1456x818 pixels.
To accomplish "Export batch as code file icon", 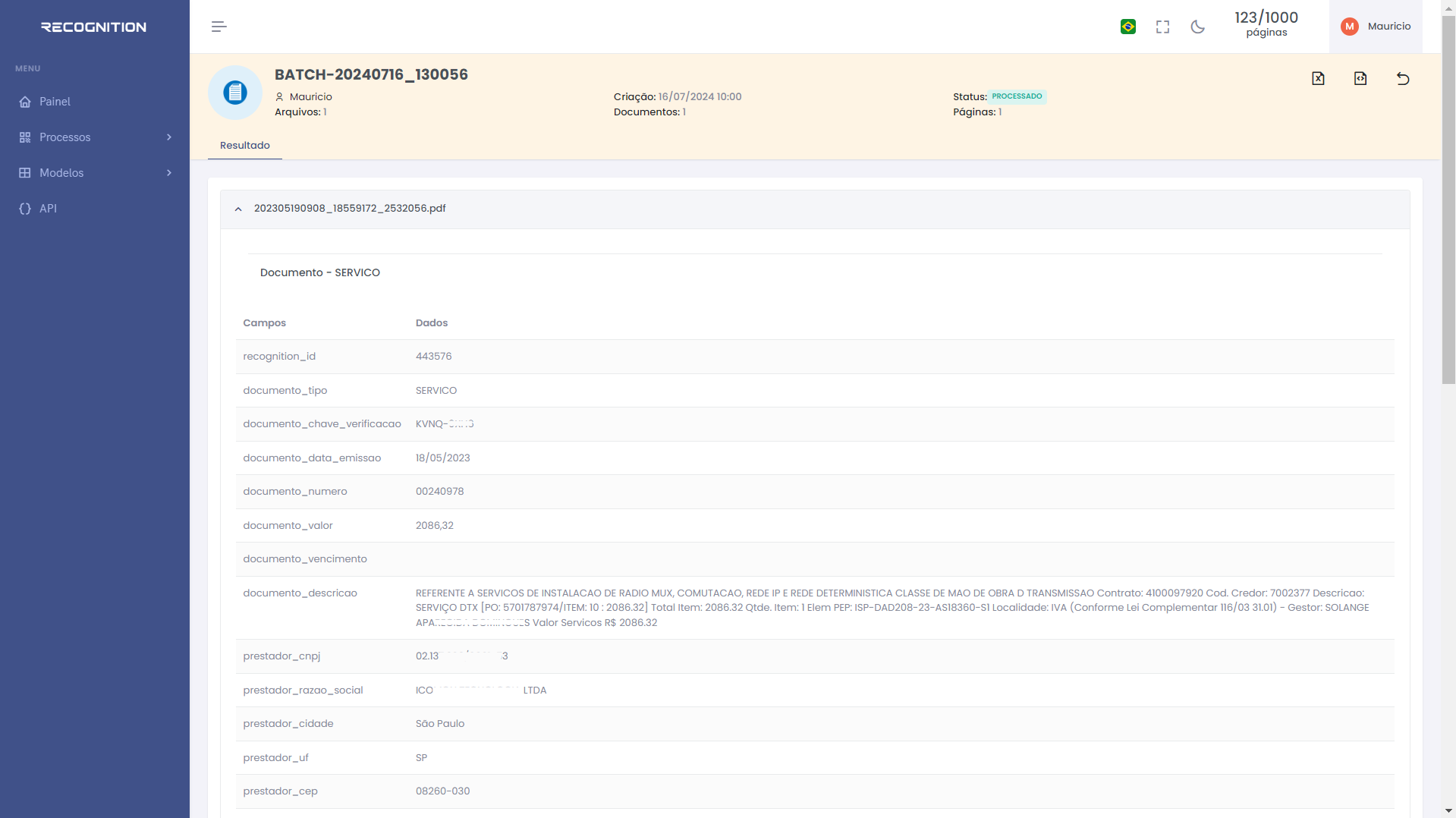I will pyautogui.click(x=1360, y=78).
